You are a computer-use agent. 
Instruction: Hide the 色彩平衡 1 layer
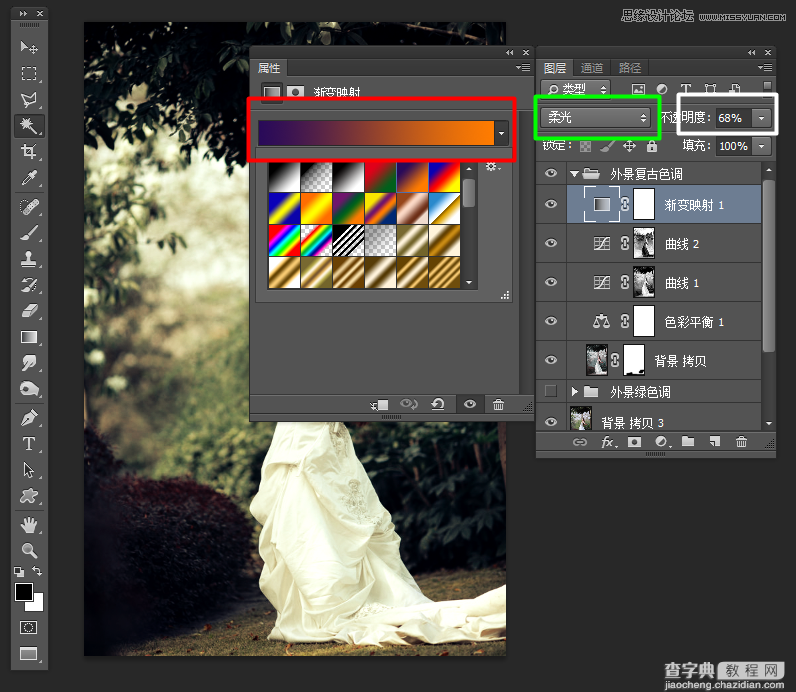[551, 321]
